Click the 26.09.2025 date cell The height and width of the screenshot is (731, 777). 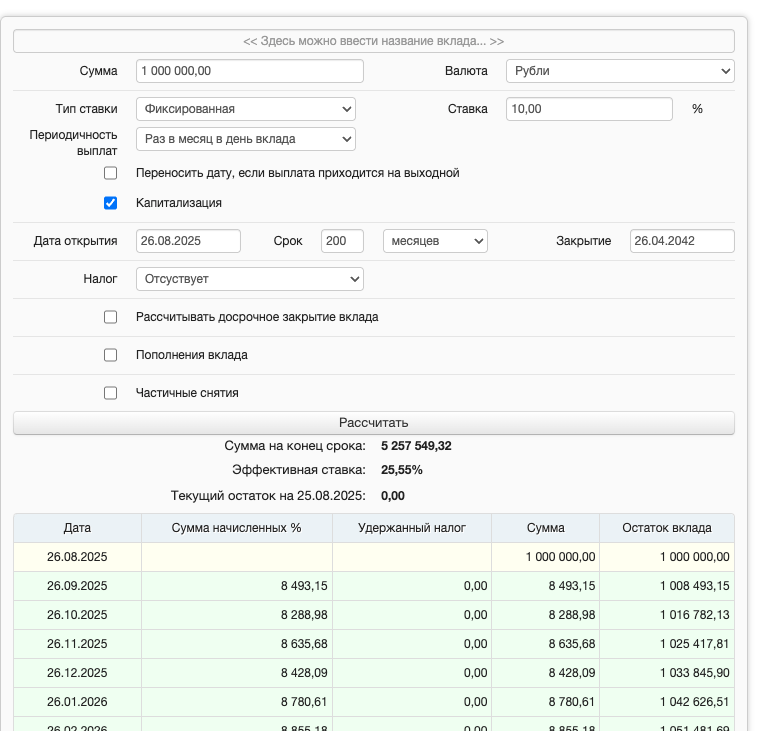tap(77, 586)
